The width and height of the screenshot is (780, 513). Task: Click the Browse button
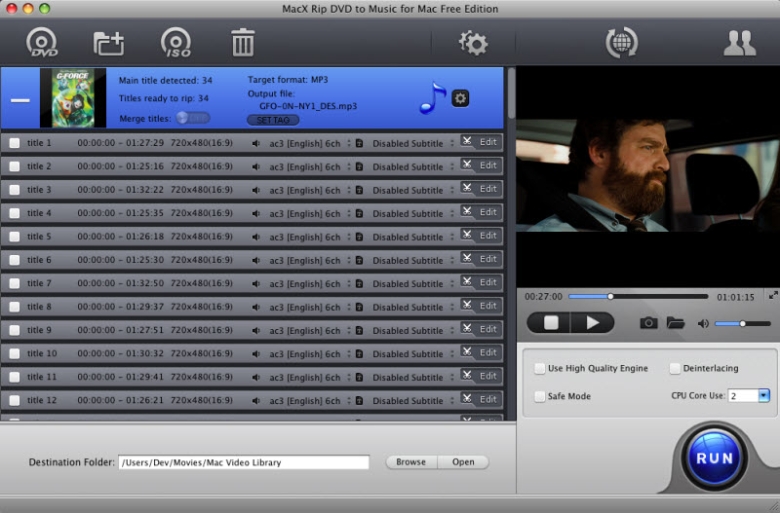pyautogui.click(x=410, y=462)
